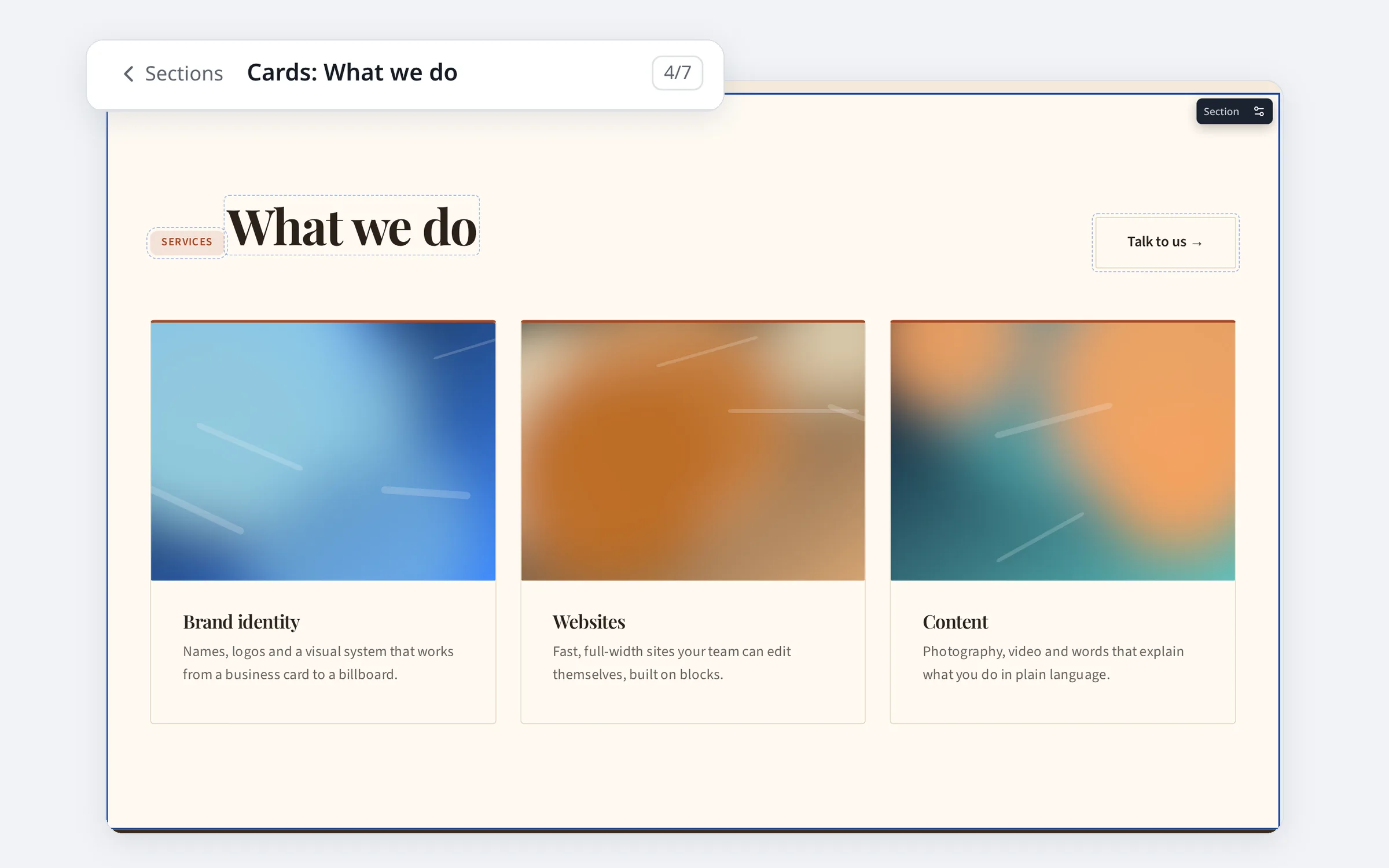Select the SERVICES eyebrow tag

pyautogui.click(x=186, y=242)
